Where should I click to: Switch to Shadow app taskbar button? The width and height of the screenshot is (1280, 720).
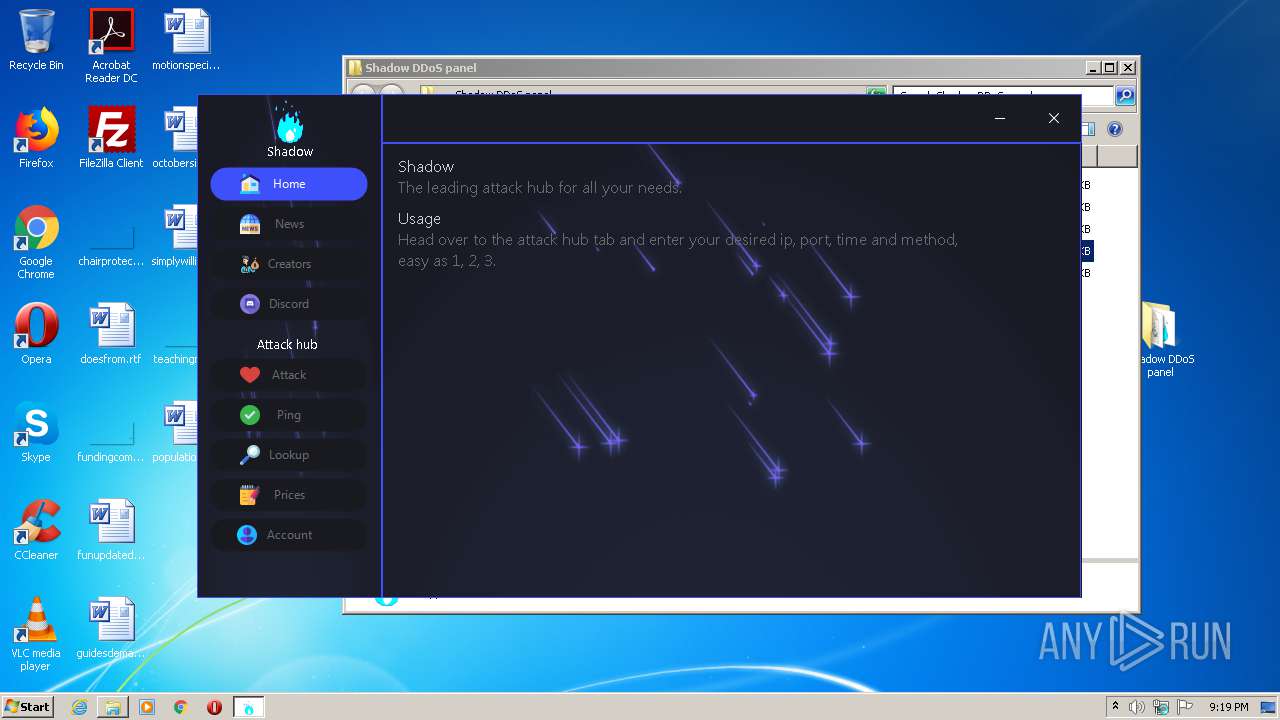click(x=249, y=707)
